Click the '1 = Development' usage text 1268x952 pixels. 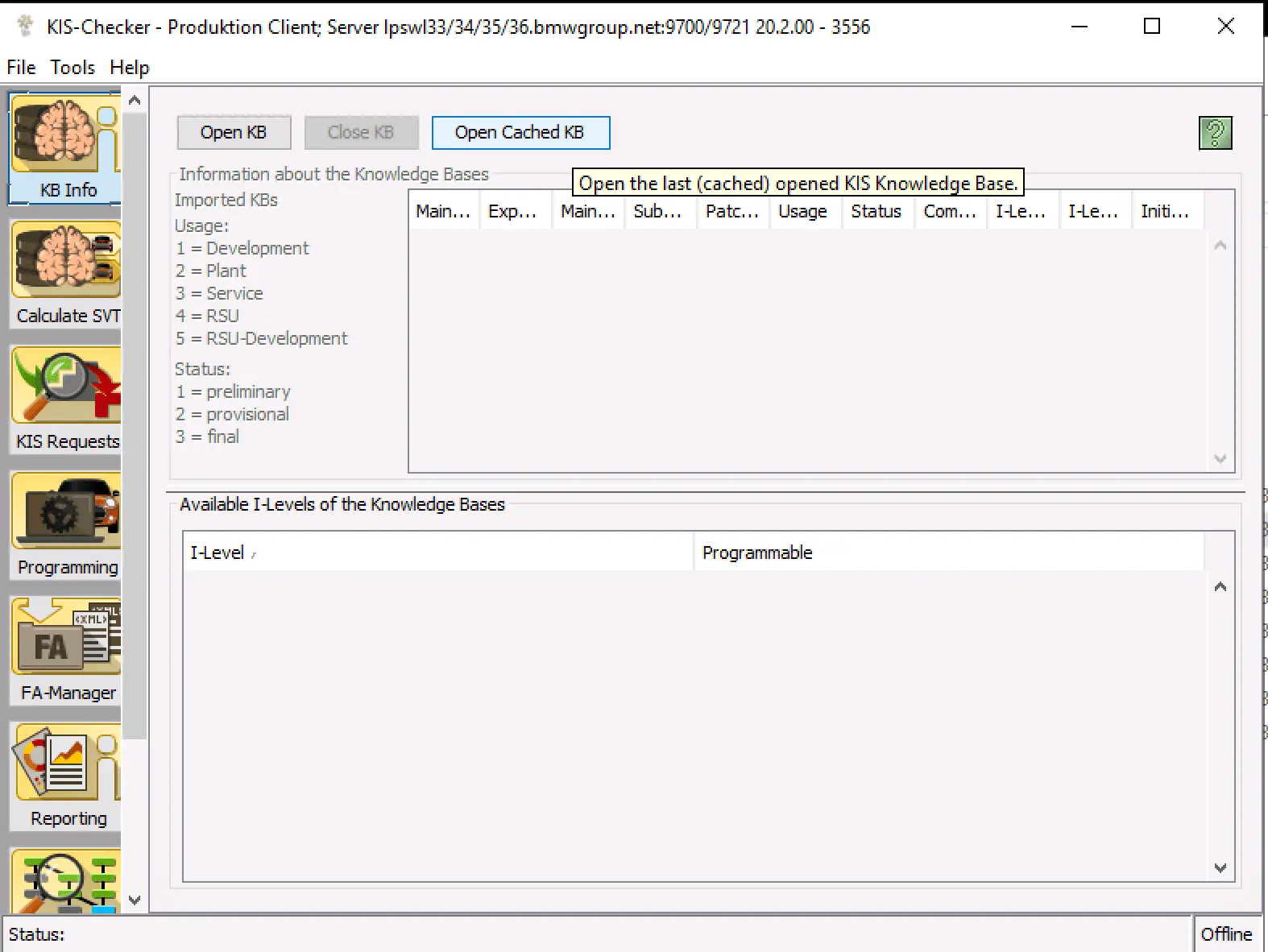[242, 248]
